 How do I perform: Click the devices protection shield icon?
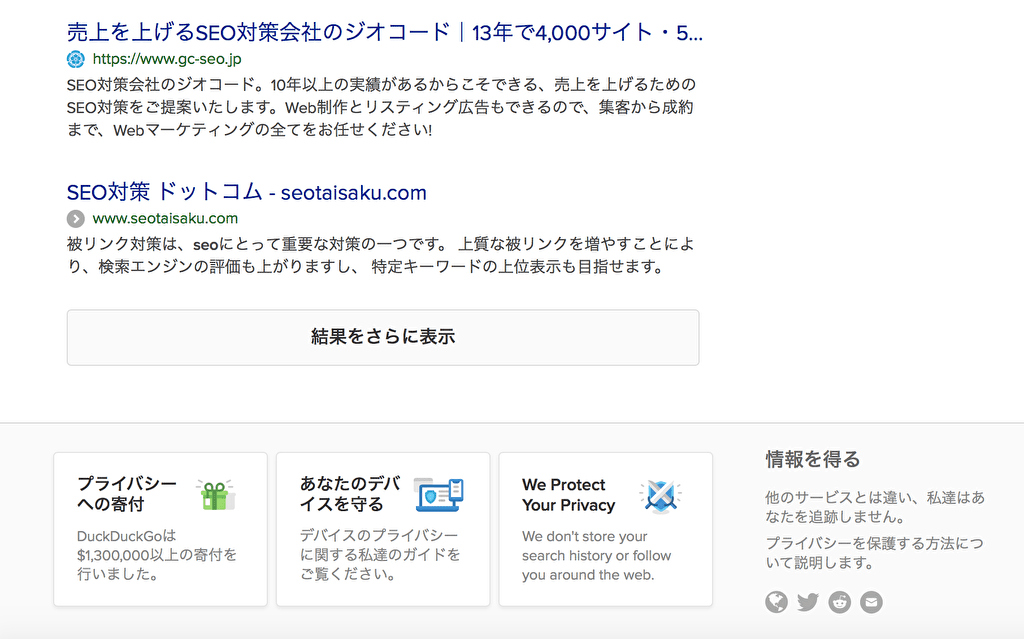click(439, 494)
